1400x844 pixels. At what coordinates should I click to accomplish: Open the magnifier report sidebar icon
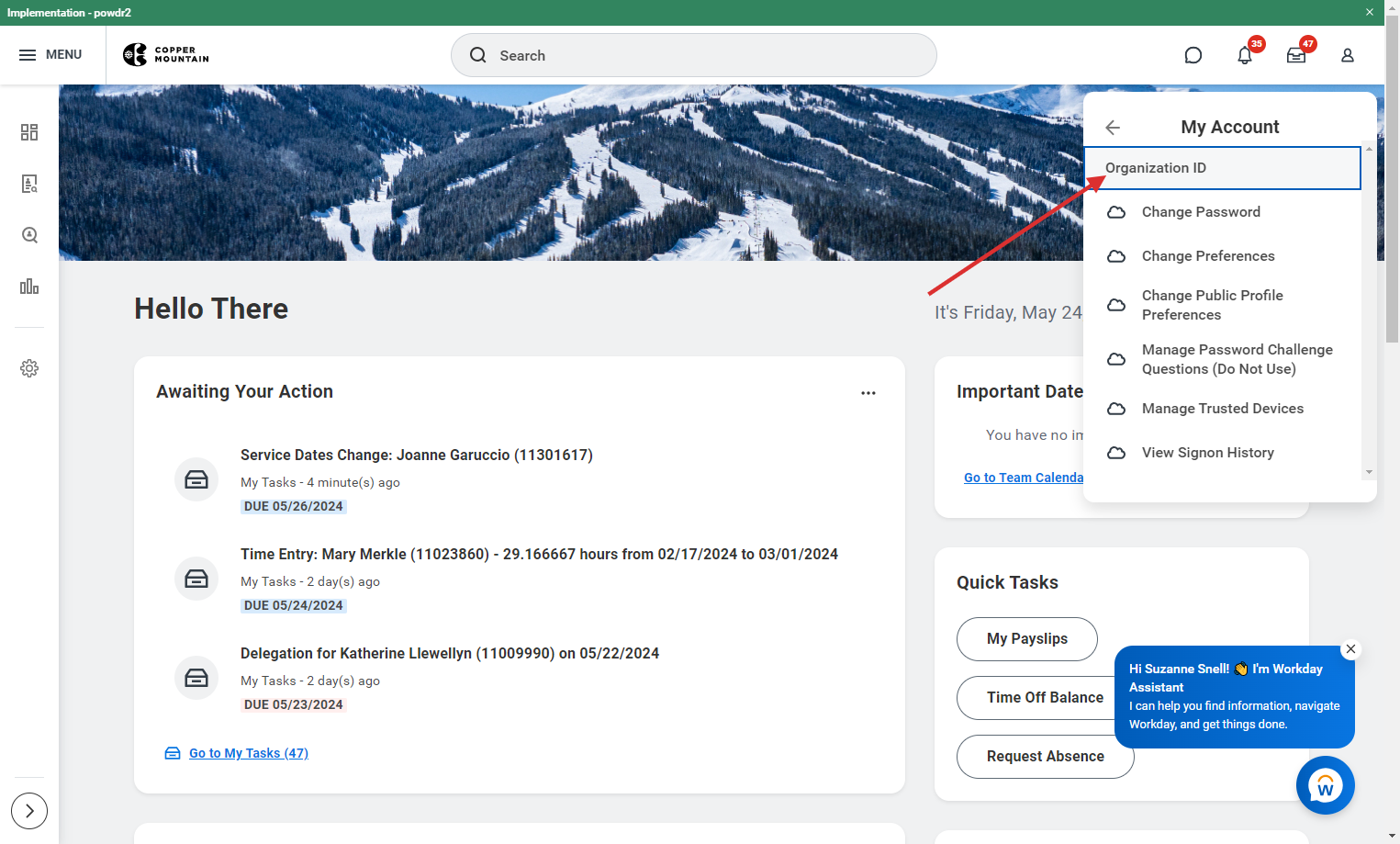29,235
